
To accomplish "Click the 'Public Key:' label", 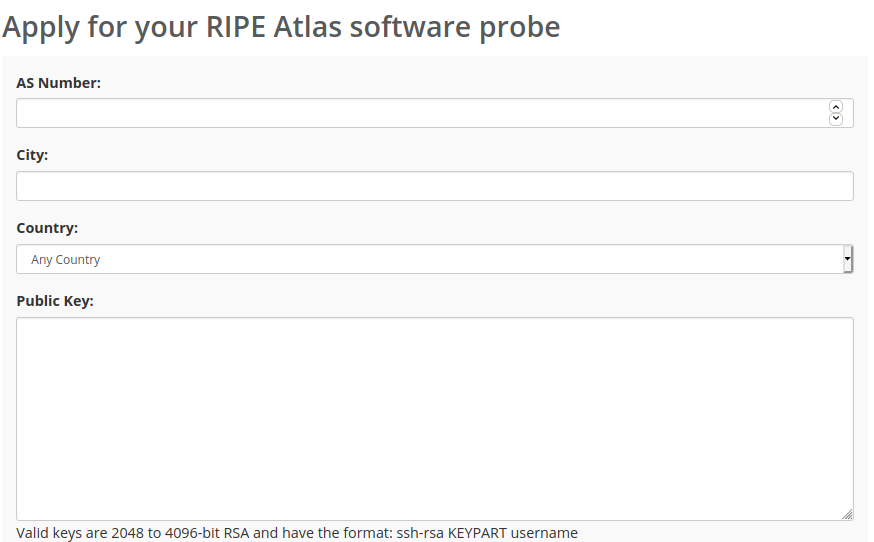I will pyautogui.click(x=55, y=301).
